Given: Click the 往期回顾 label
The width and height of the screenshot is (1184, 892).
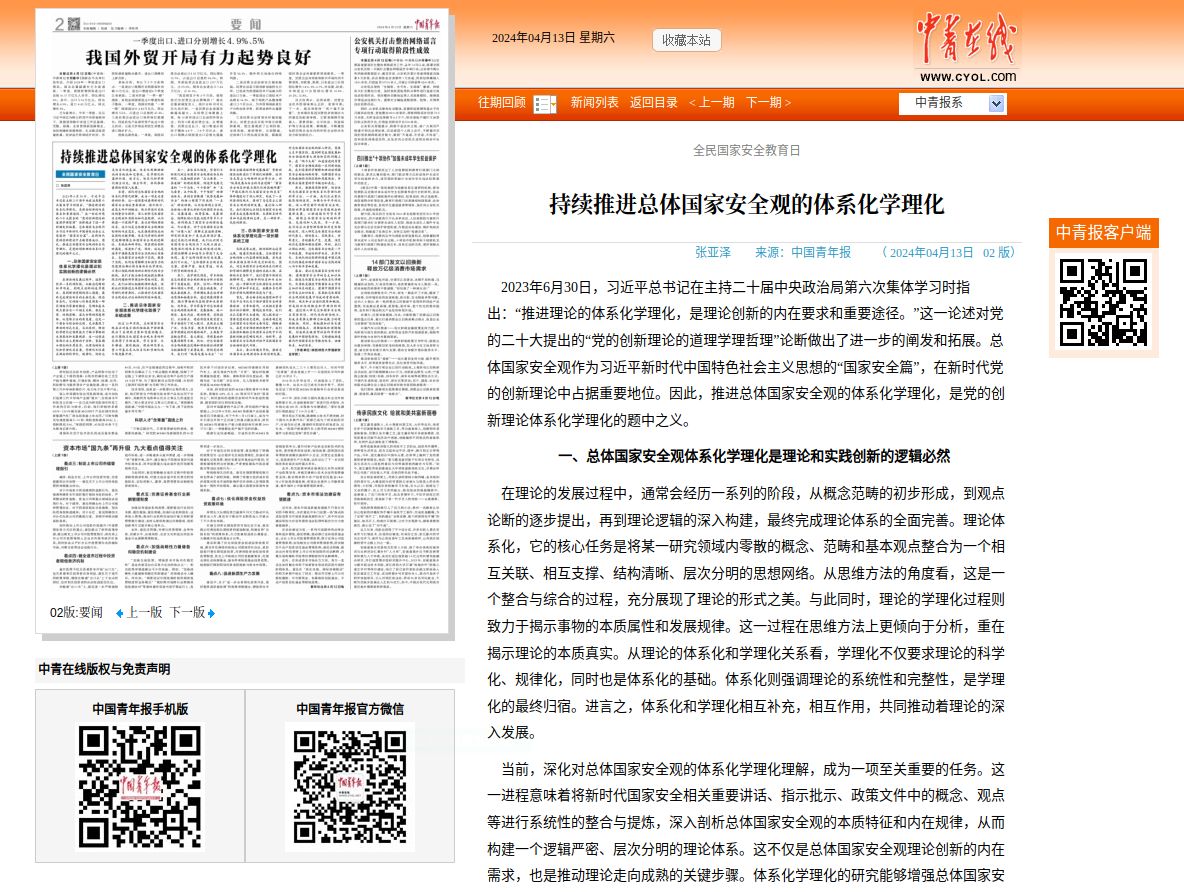Looking at the screenshot, I should pos(502,103).
